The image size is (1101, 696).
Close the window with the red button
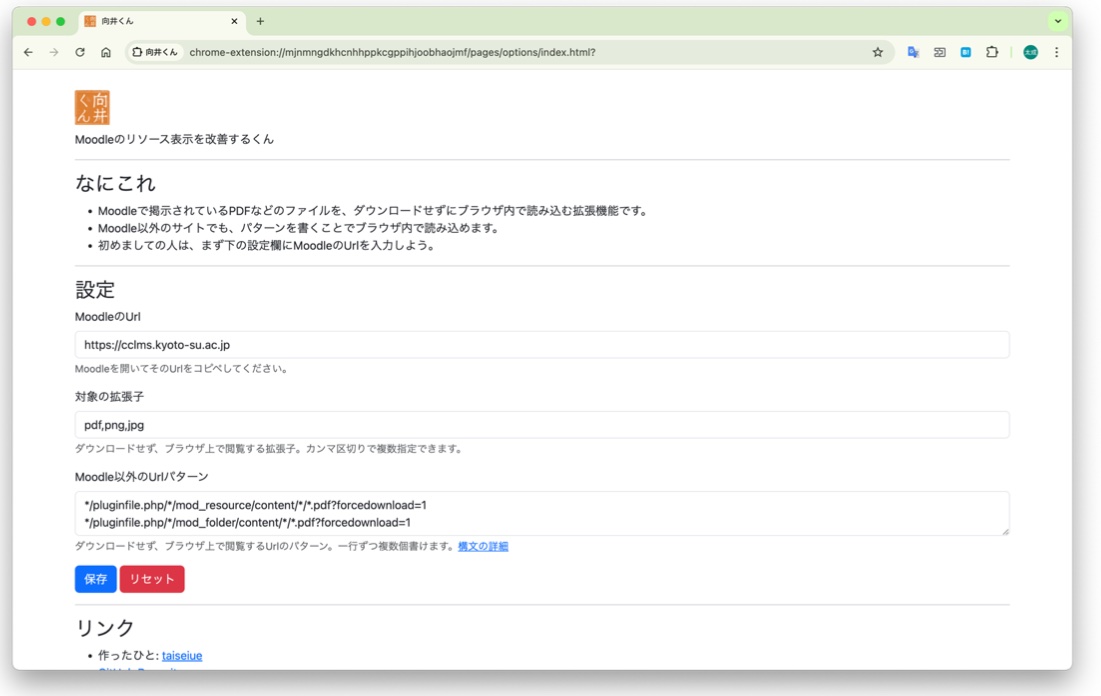pos(32,21)
